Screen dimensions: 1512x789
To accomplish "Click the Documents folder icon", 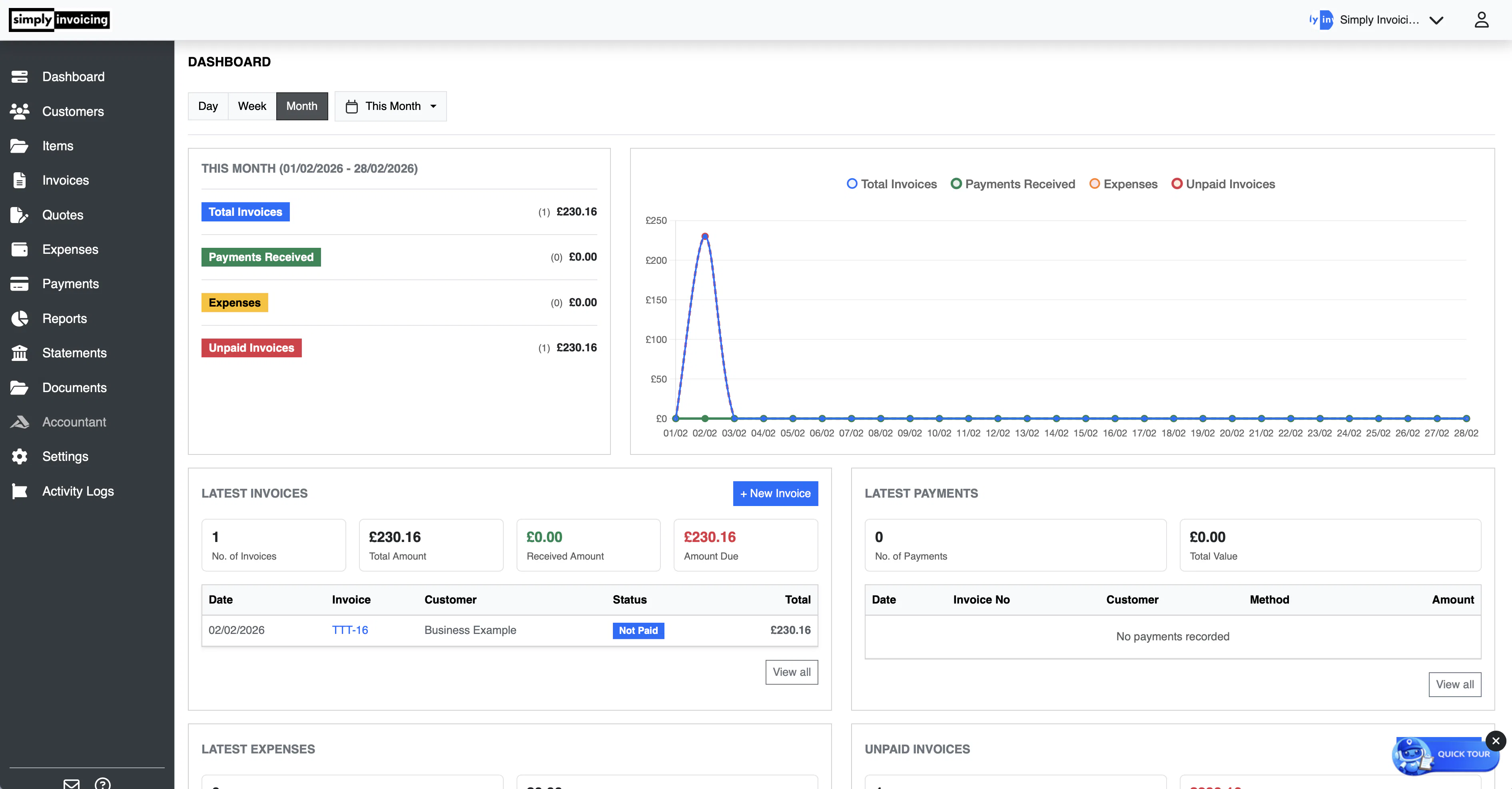I will (x=19, y=388).
